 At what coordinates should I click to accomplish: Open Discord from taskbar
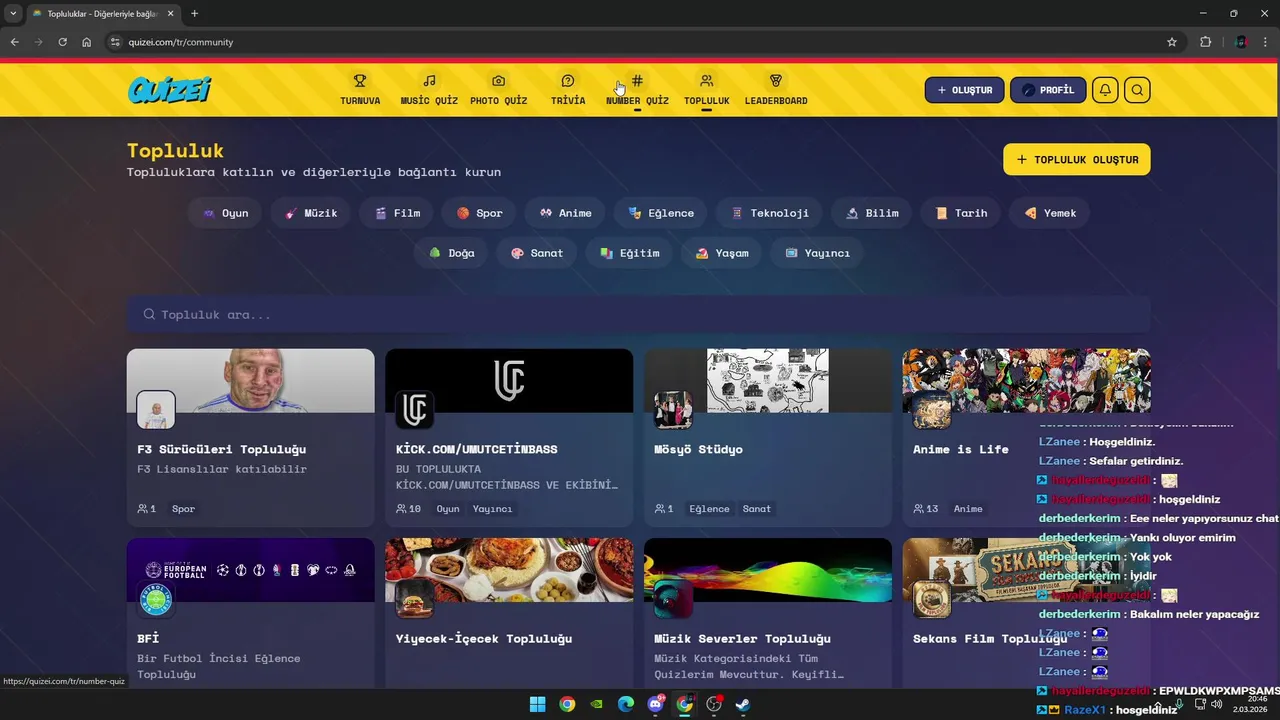tap(655, 704)
